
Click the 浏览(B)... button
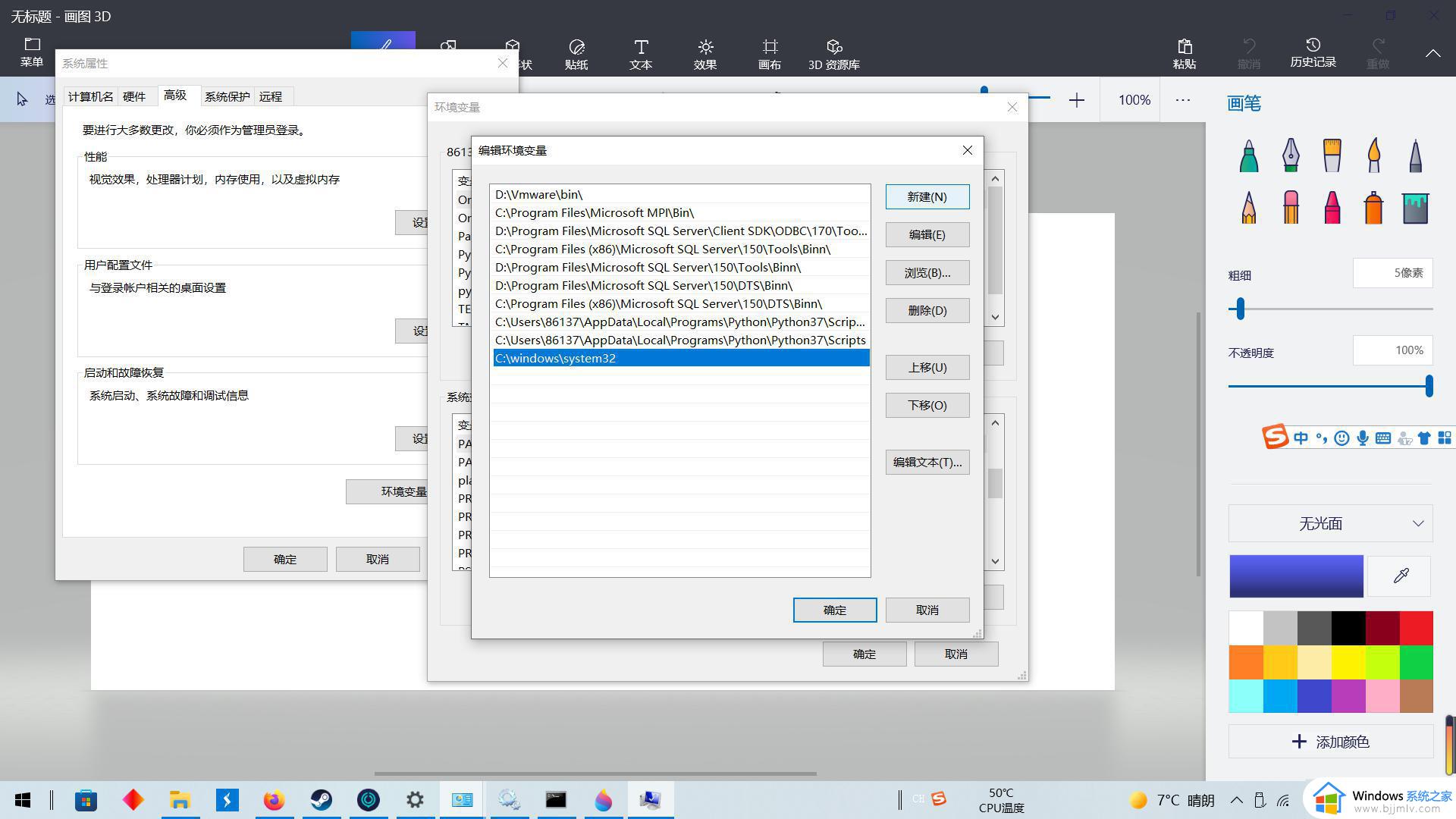(927, 272)
